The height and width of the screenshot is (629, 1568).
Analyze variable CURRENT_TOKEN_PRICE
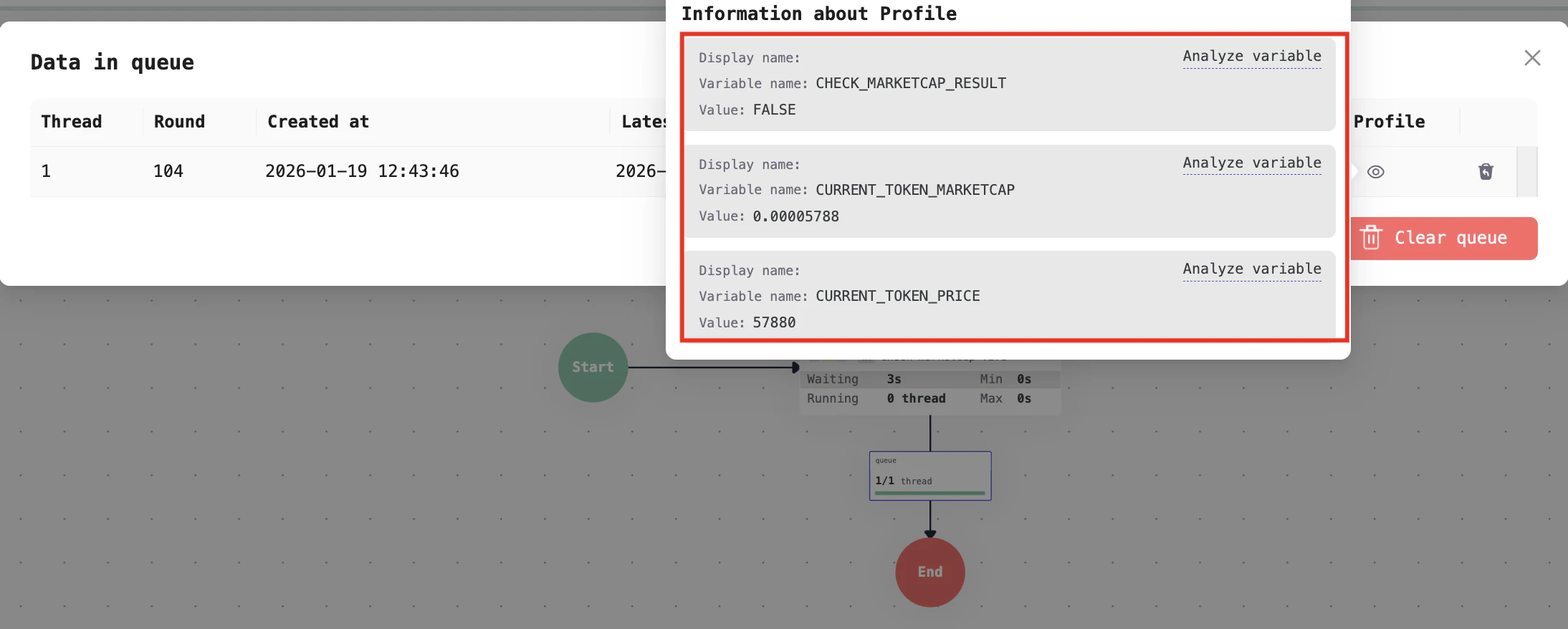[x=1252, y=269]
